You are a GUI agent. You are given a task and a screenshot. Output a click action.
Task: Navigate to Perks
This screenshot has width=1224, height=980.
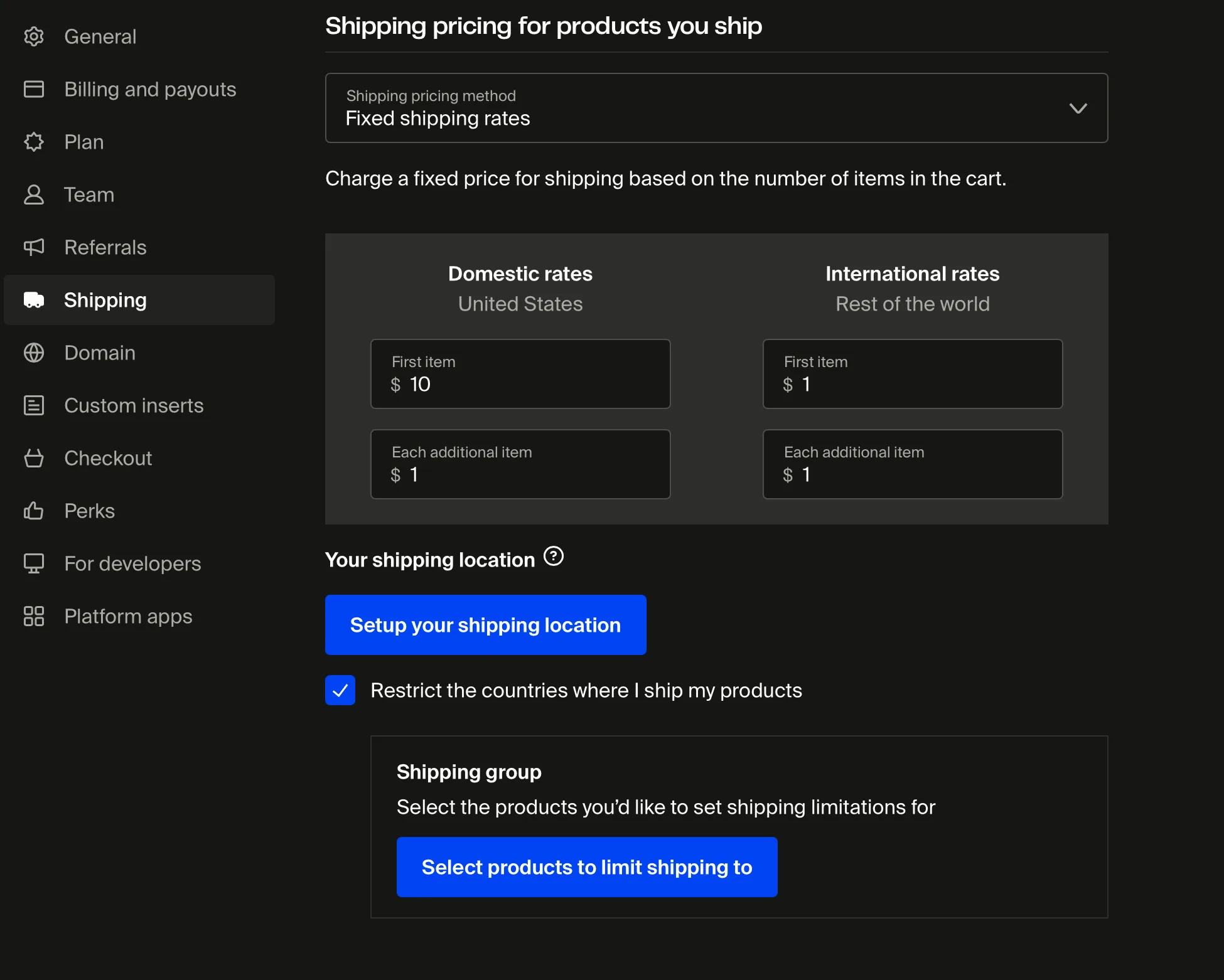(x=139, y=511)
